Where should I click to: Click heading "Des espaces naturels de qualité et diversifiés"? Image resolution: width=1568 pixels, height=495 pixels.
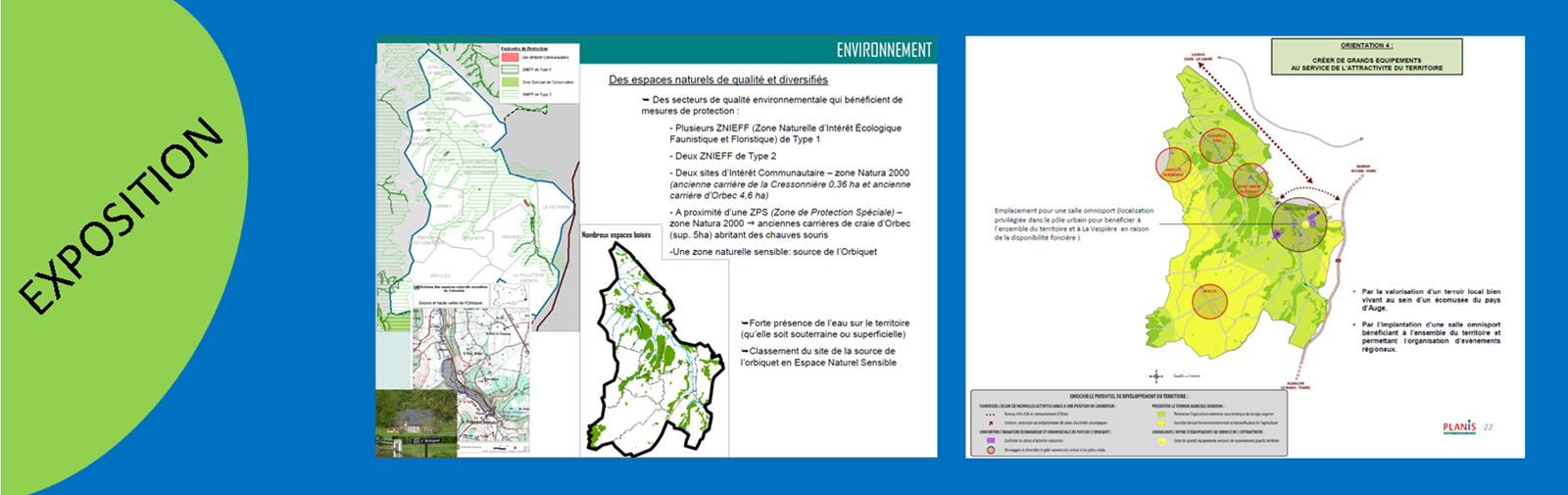click(718, 79)
